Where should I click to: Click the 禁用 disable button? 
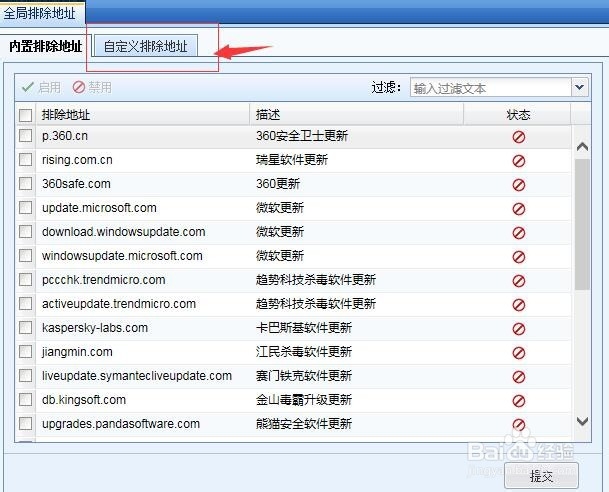tap(92, 87)
